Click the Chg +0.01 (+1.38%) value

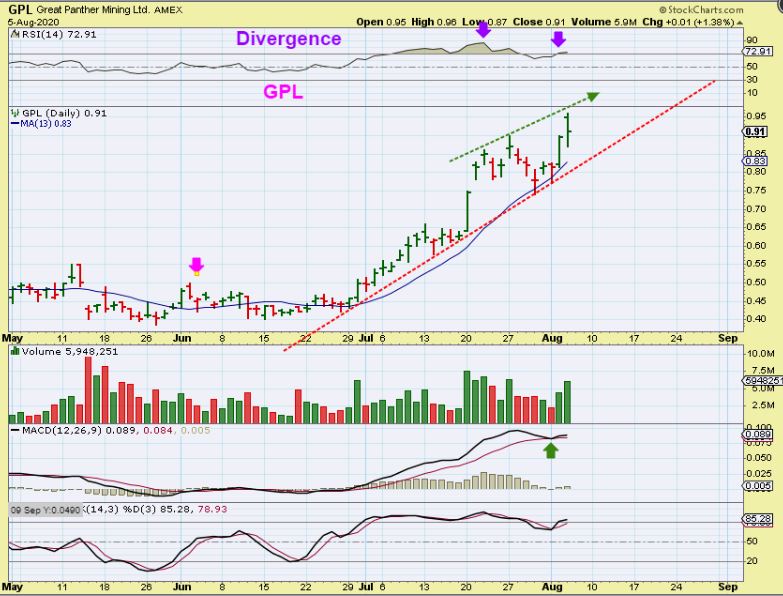coord(688,22)
